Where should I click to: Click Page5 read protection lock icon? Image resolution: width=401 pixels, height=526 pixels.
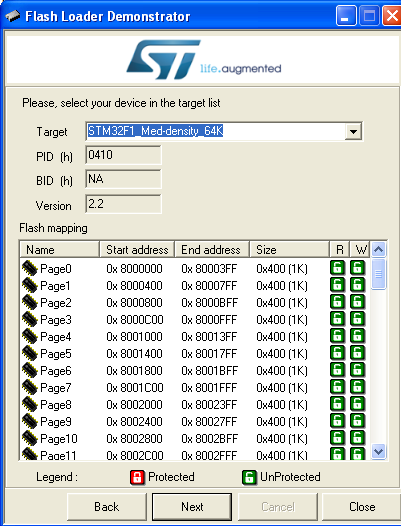[x=338, y=353]
